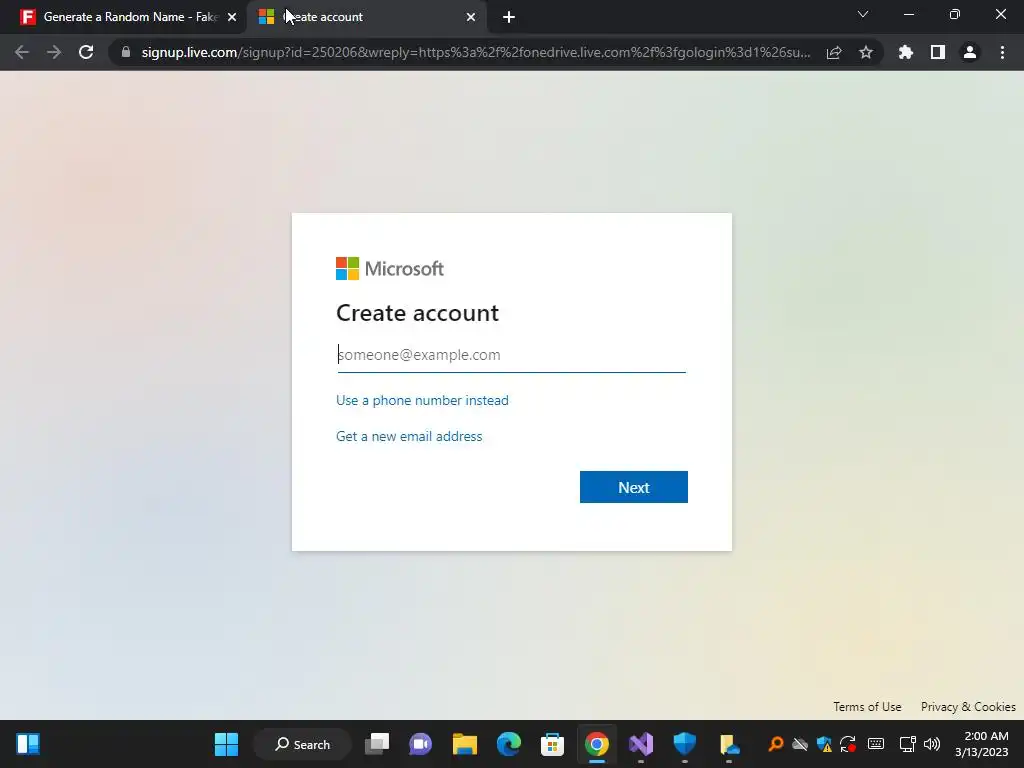Open Chrome three-dot menu

tap(1002, 52)
